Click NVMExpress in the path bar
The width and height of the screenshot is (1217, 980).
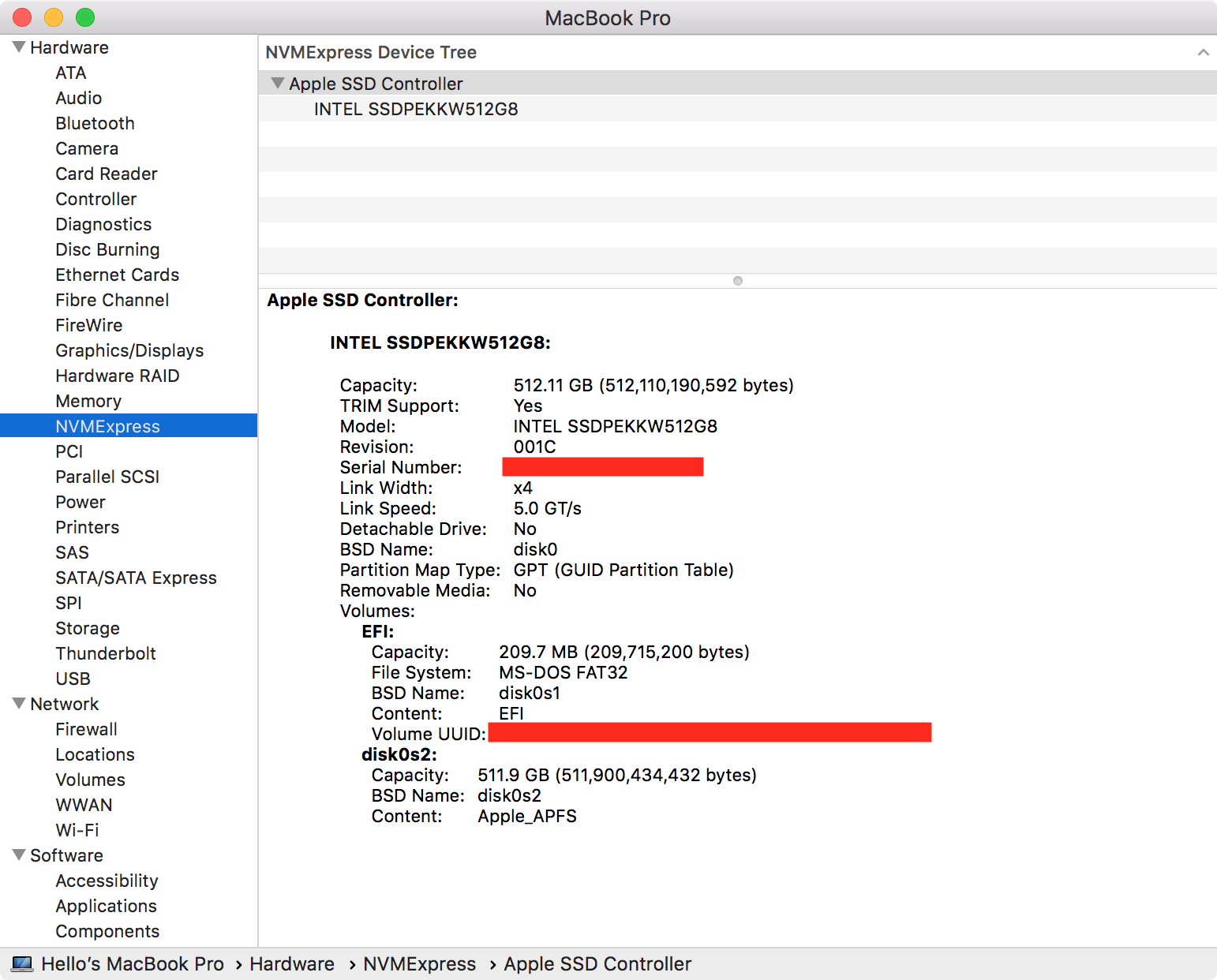[420, 964]
